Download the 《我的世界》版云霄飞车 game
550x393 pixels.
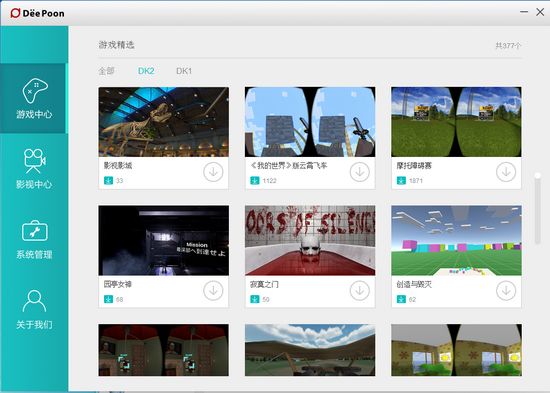360,172
